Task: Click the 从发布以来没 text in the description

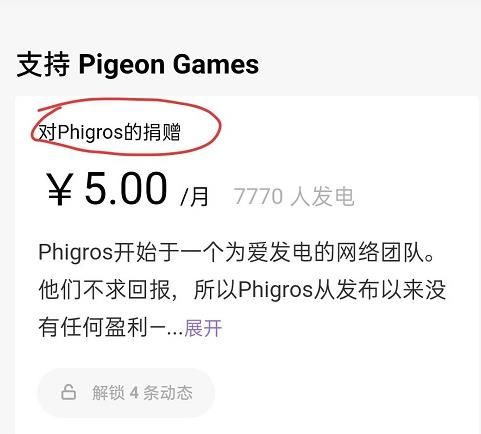Action: click(380, 290)
